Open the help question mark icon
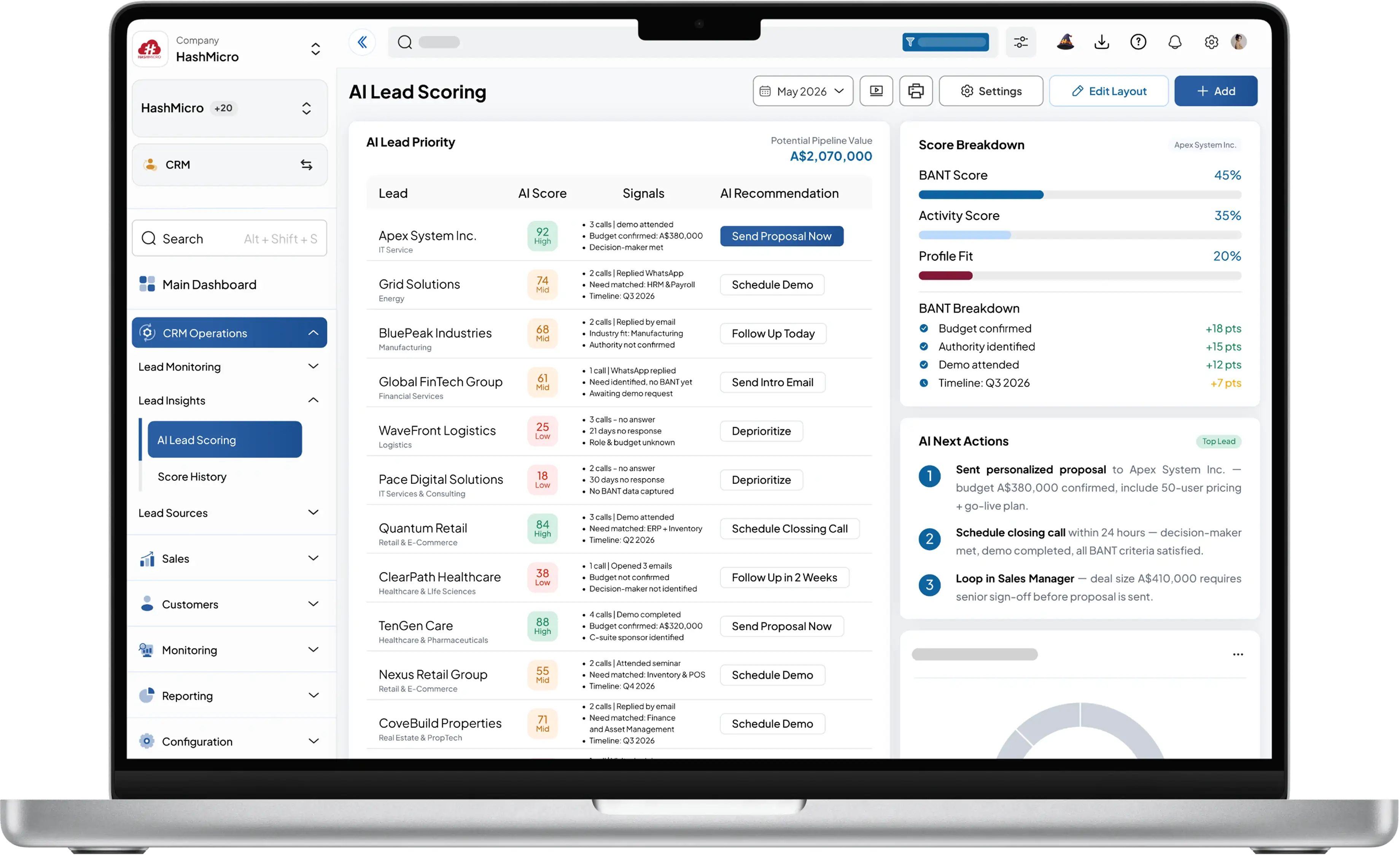Image resolution: width=1400 pixels, height=855 pixels. point(1138,42)
